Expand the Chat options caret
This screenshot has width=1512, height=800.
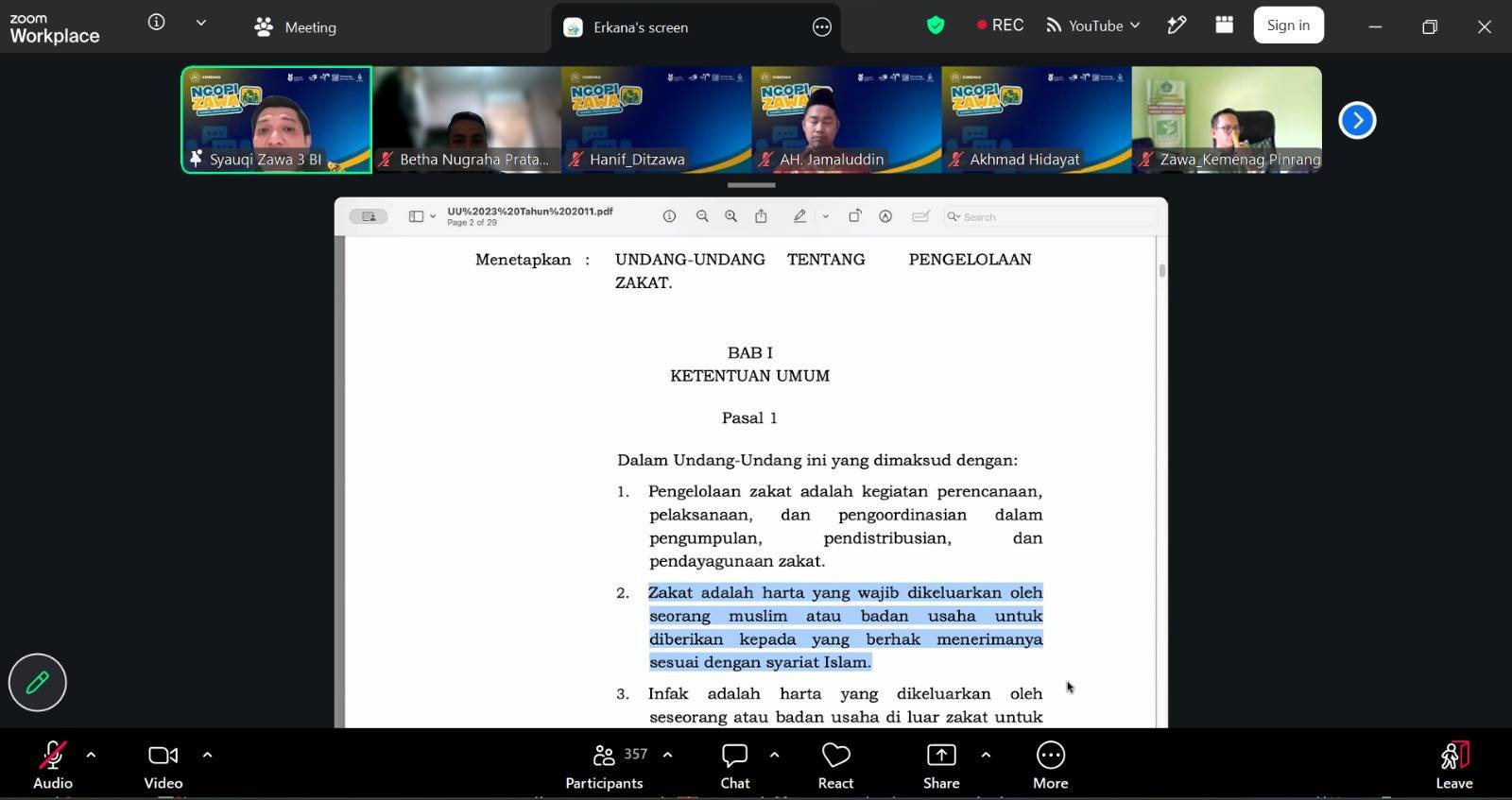click(774, 755)
